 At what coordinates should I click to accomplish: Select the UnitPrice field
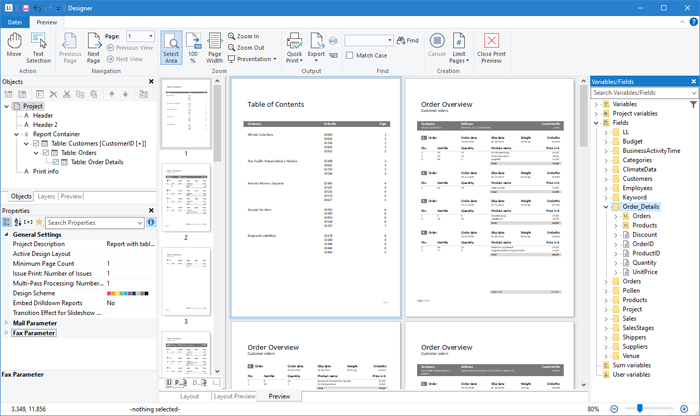pos(645,272)
